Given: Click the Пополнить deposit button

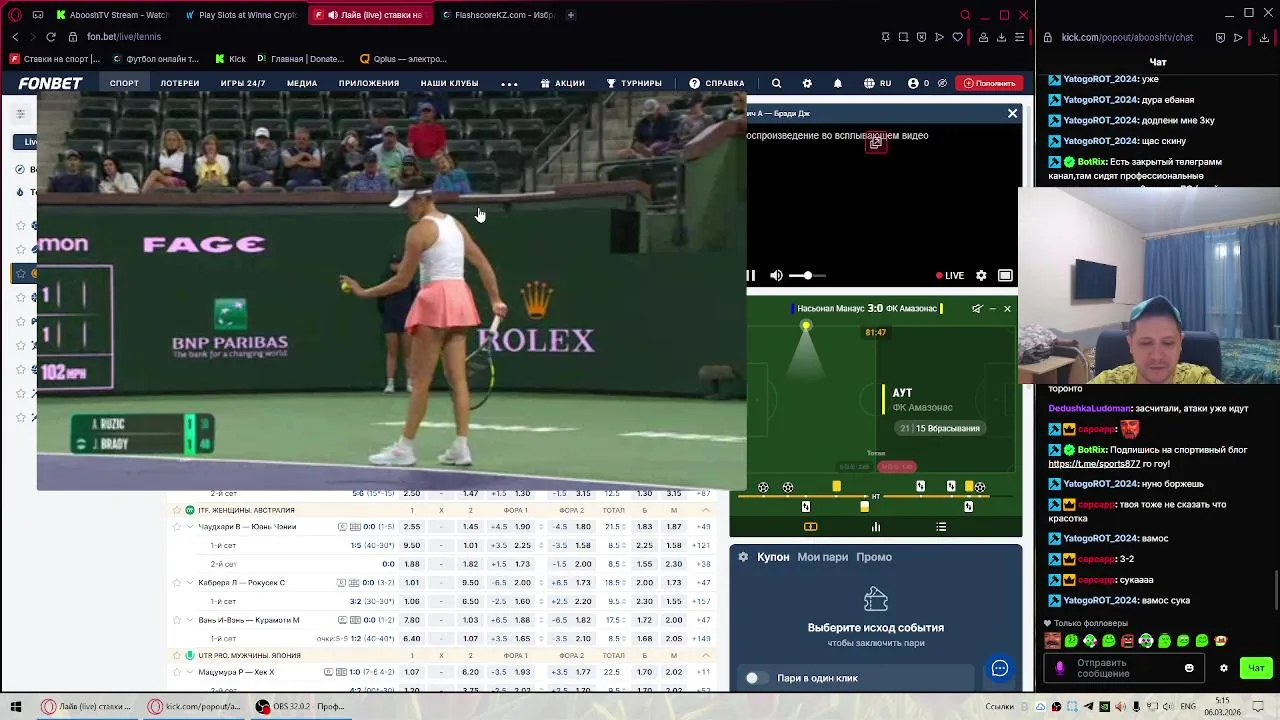Looking at the screenshot, I should coord(989,83).
